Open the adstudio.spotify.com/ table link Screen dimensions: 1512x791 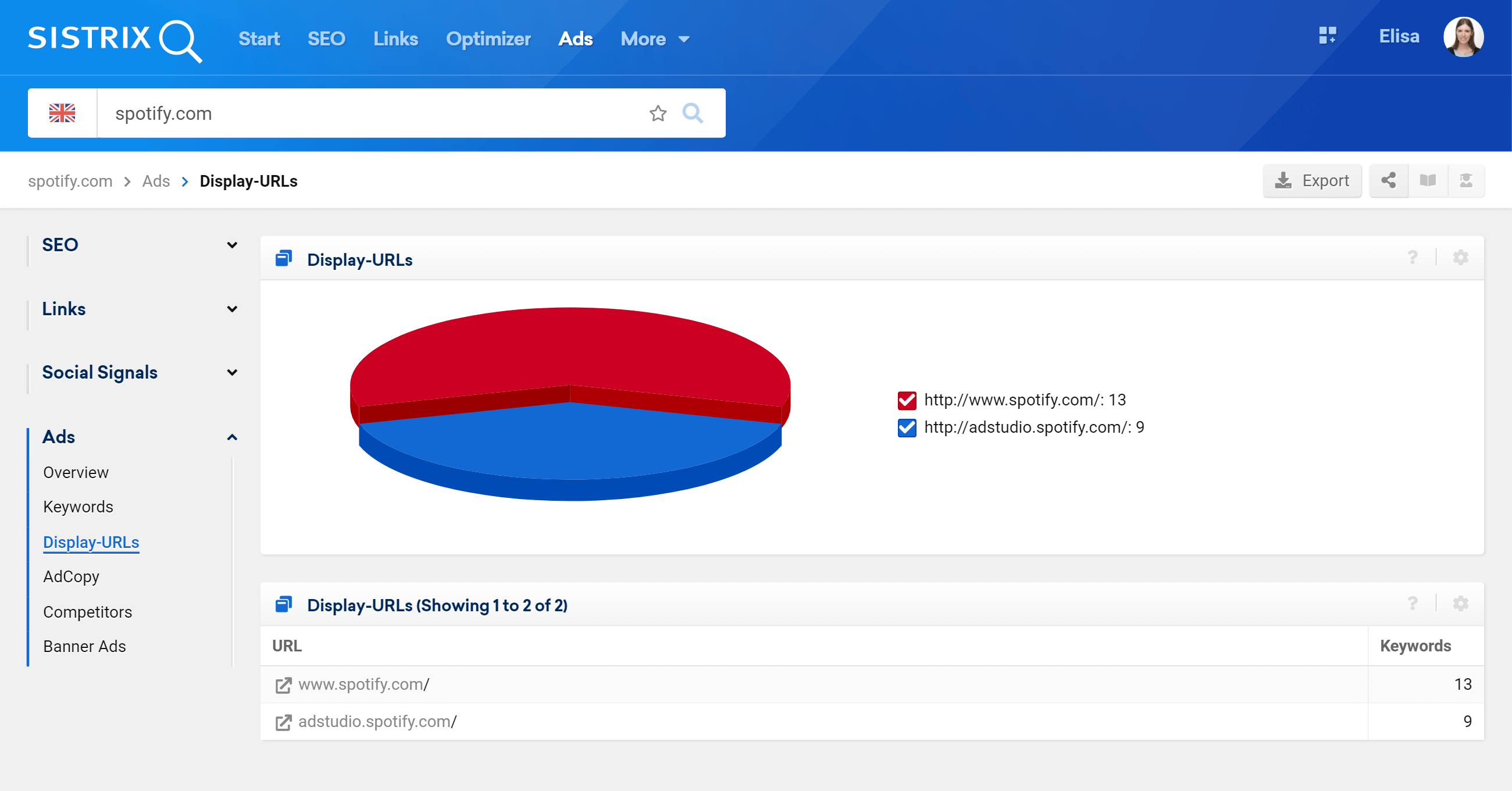pyautogui.click(x=377, y=721)
